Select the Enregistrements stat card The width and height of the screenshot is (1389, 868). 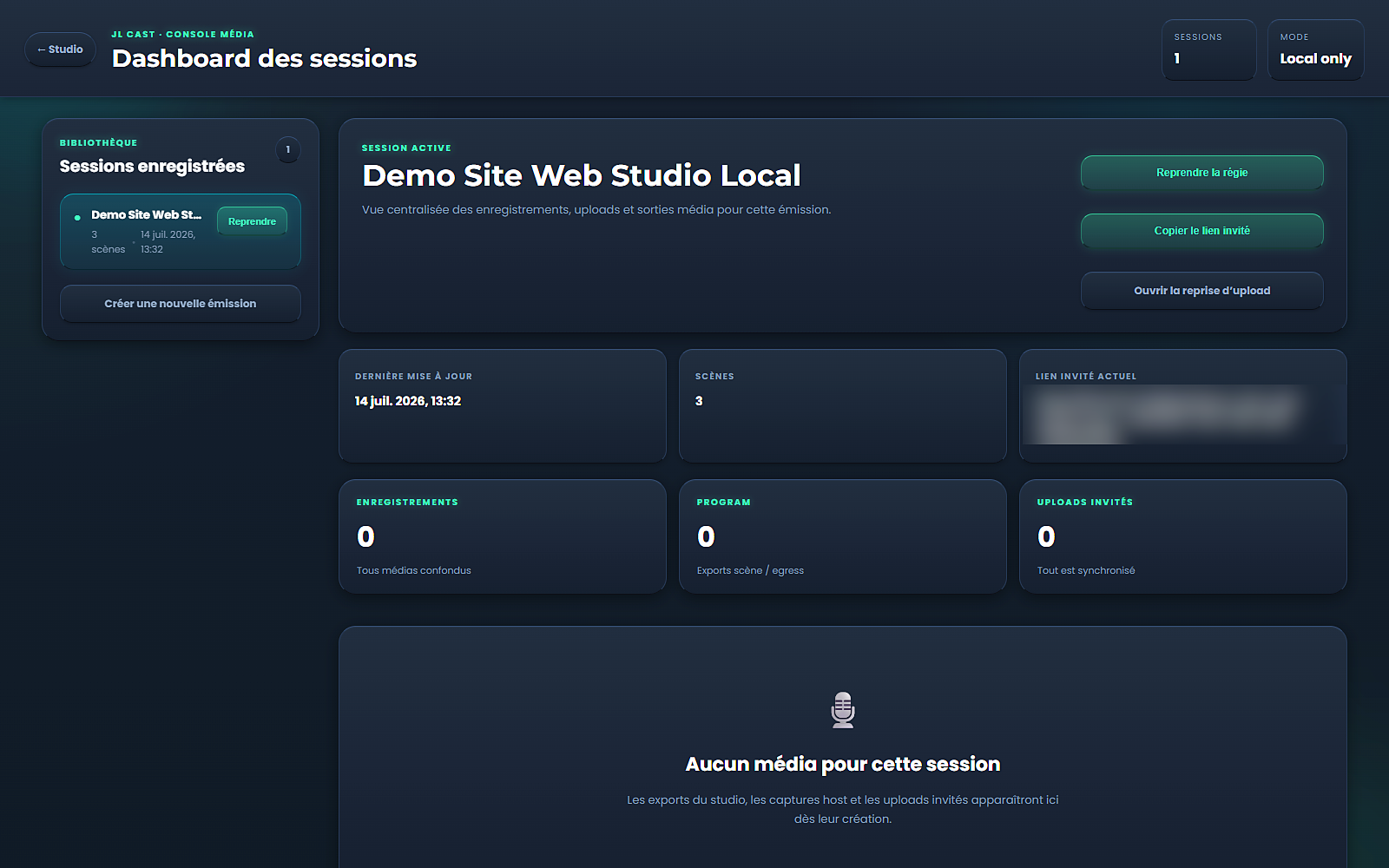pyautogui.click(x=503, y=536)
